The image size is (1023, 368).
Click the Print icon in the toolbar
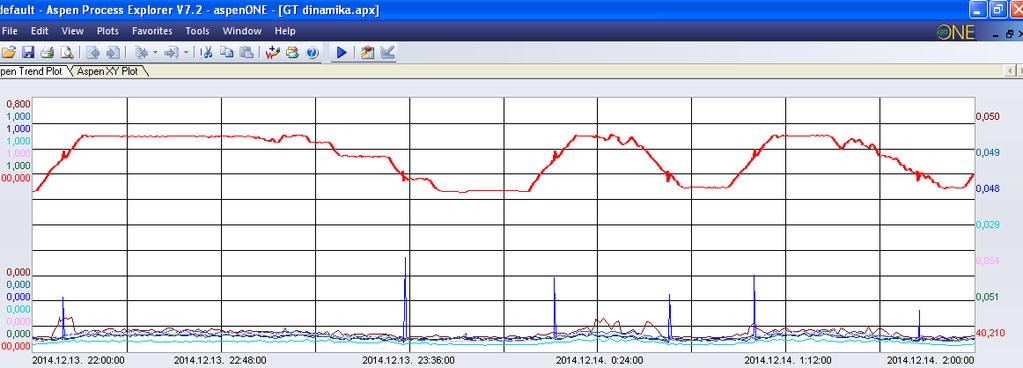coord(47,53)
